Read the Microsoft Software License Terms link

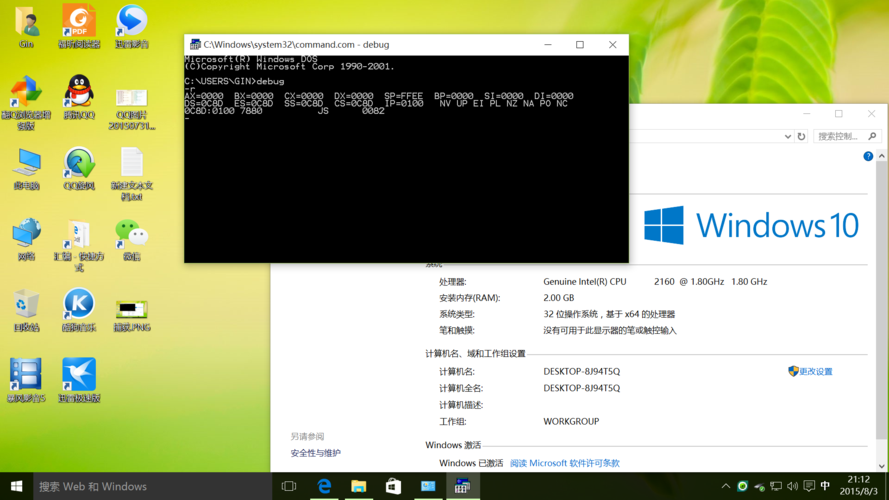(565, 463)
